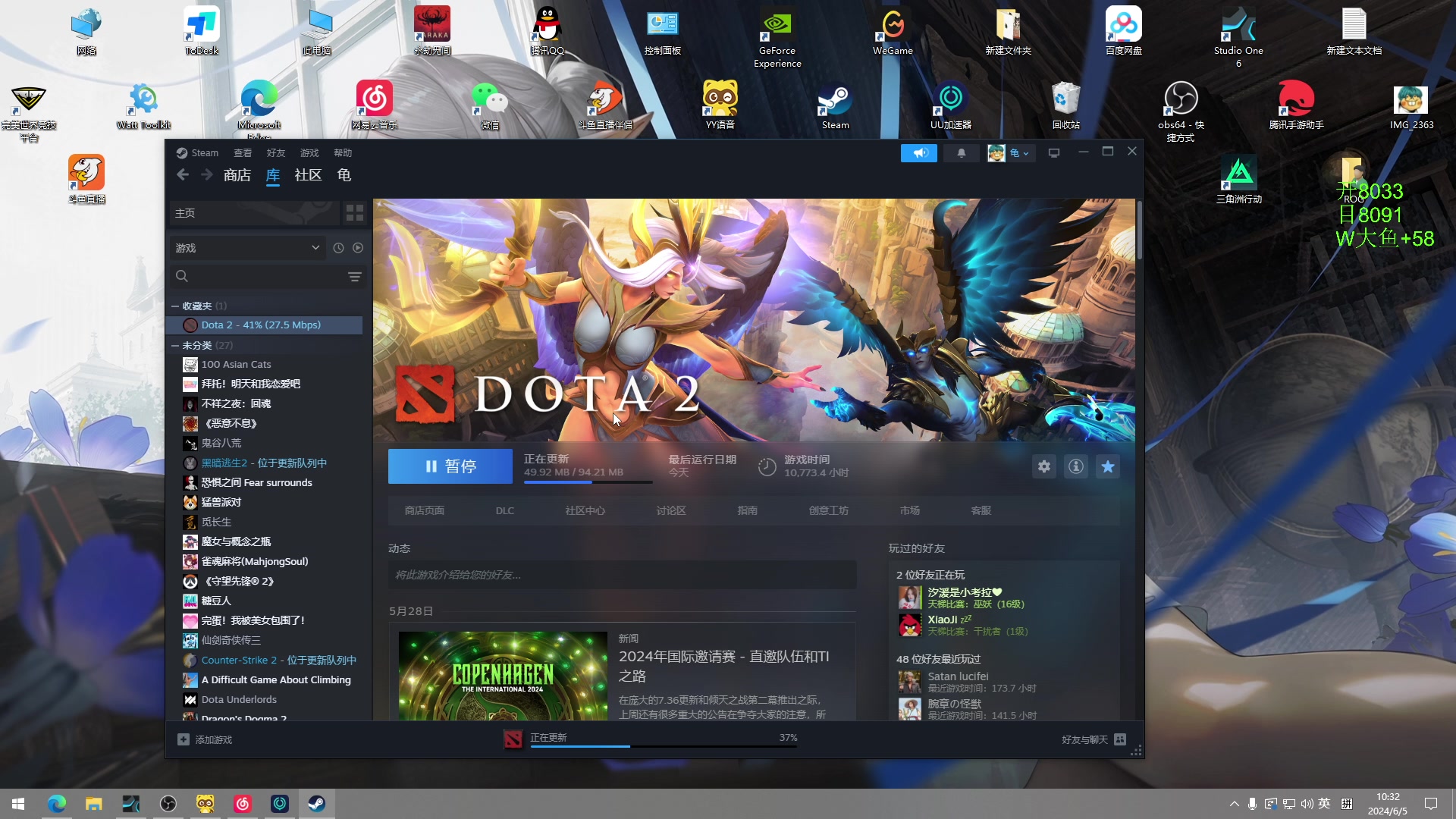The height and width of the screenshot is (819, 1456).
Task: Select 100 Asian Cats in library
Action: point(236,365)
